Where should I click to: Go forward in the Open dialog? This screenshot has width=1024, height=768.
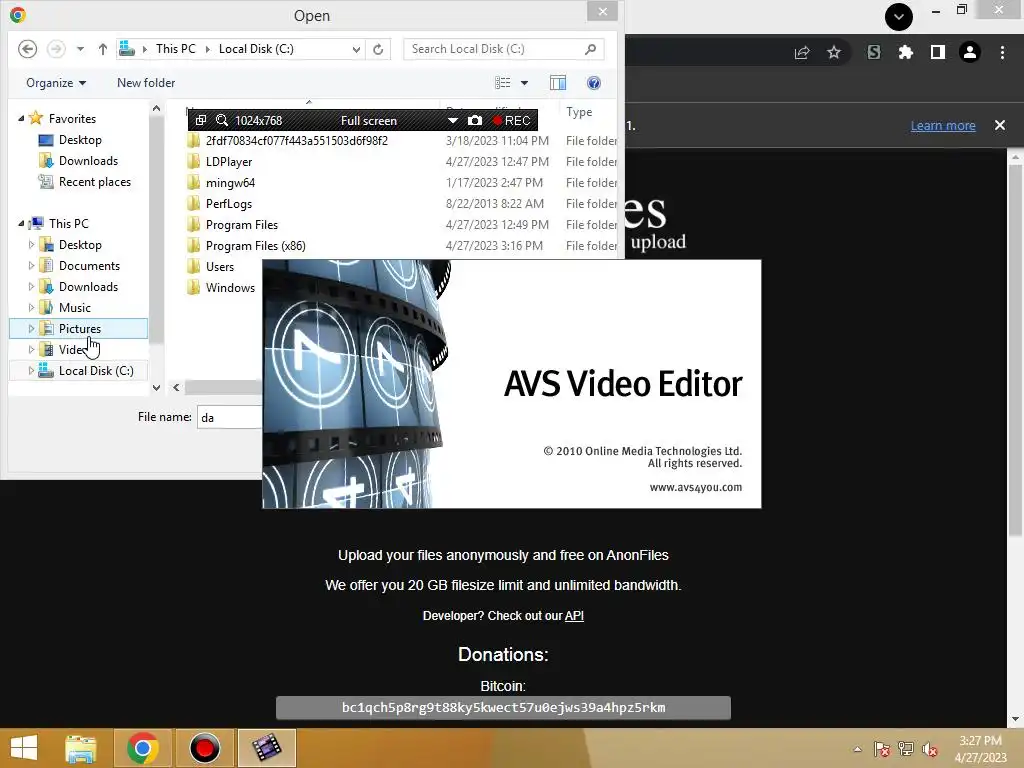[56, 49]
